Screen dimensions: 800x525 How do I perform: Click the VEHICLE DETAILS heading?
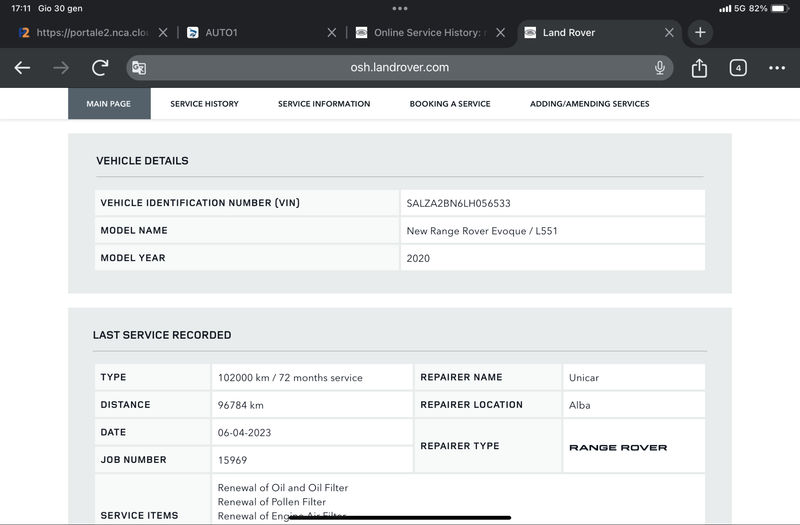point(142,161)
